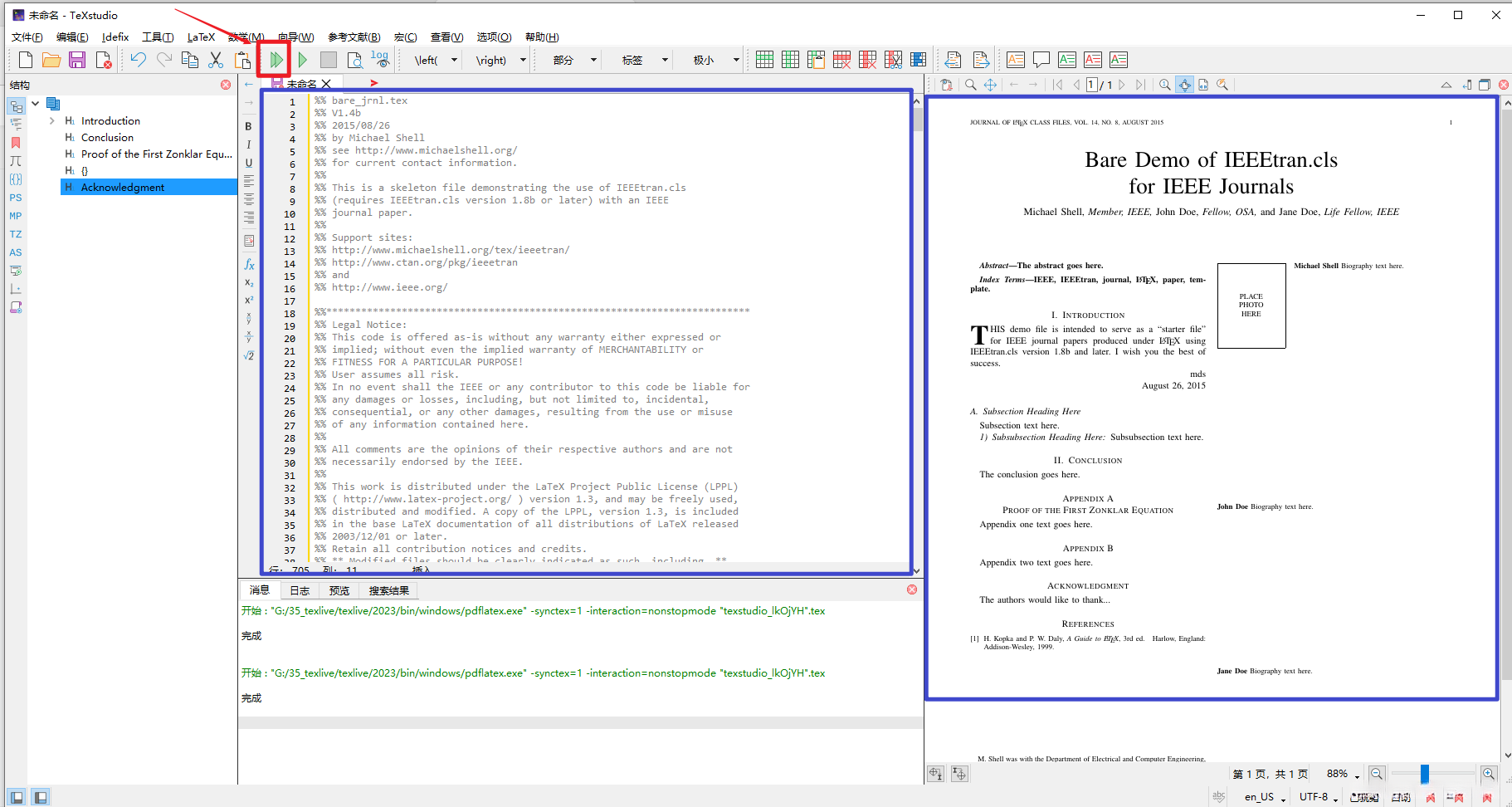The image size is (1512, 807).
Task: Click the PDF viewer magnifier search icon
Action: click(970, 85)
